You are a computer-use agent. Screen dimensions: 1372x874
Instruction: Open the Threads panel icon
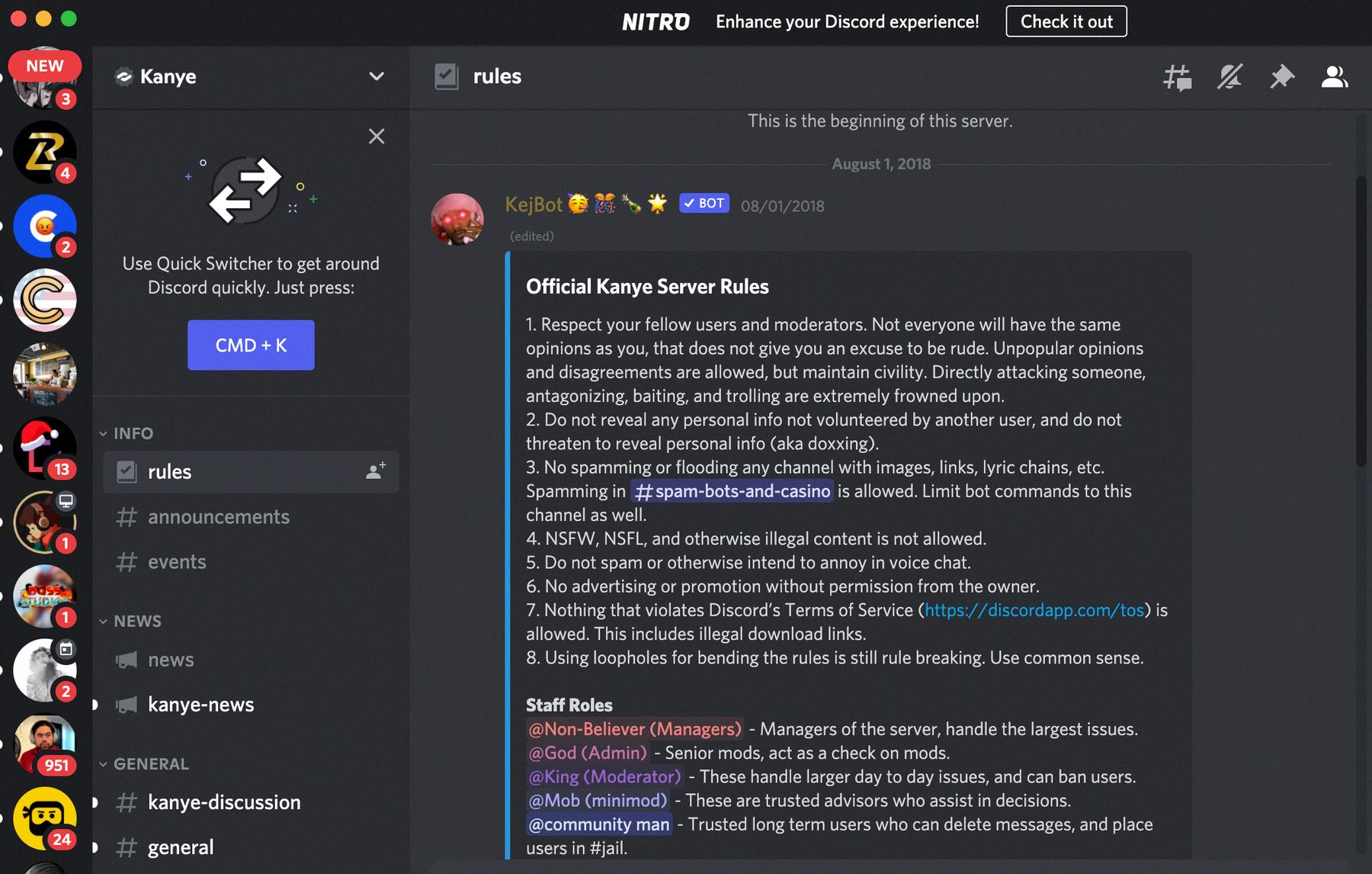point(1178,76)
